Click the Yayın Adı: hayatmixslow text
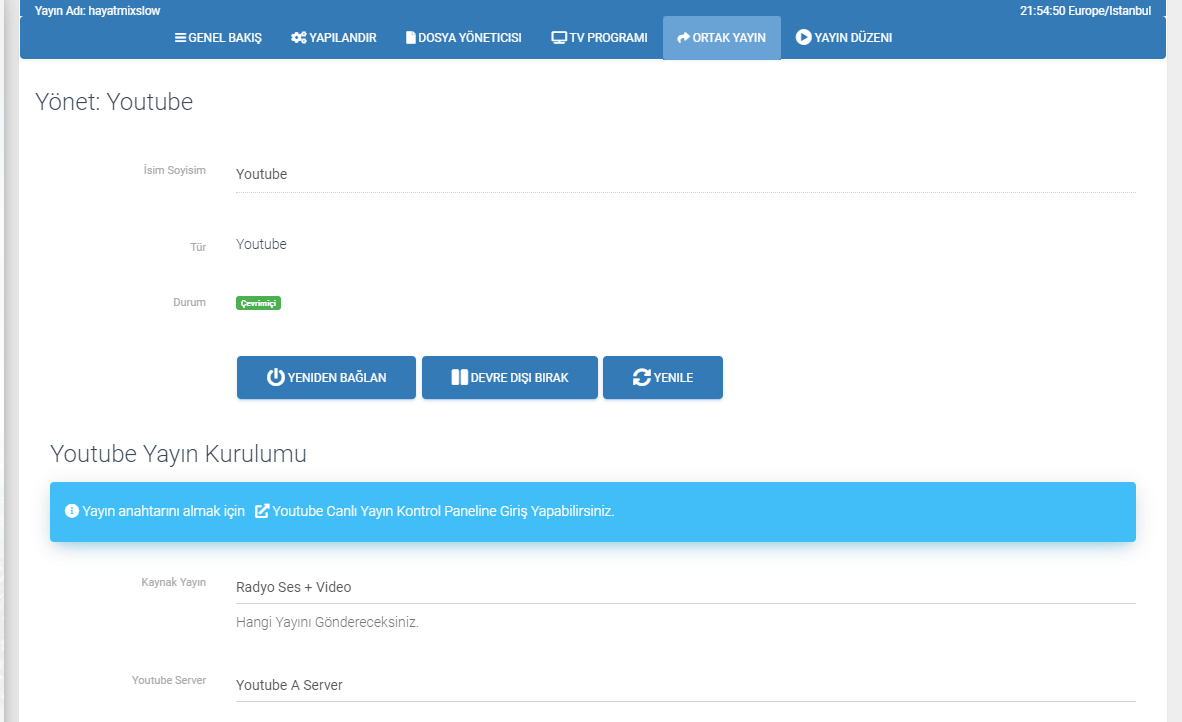This screenshot has height=722, width=1182. pos(97,11)
